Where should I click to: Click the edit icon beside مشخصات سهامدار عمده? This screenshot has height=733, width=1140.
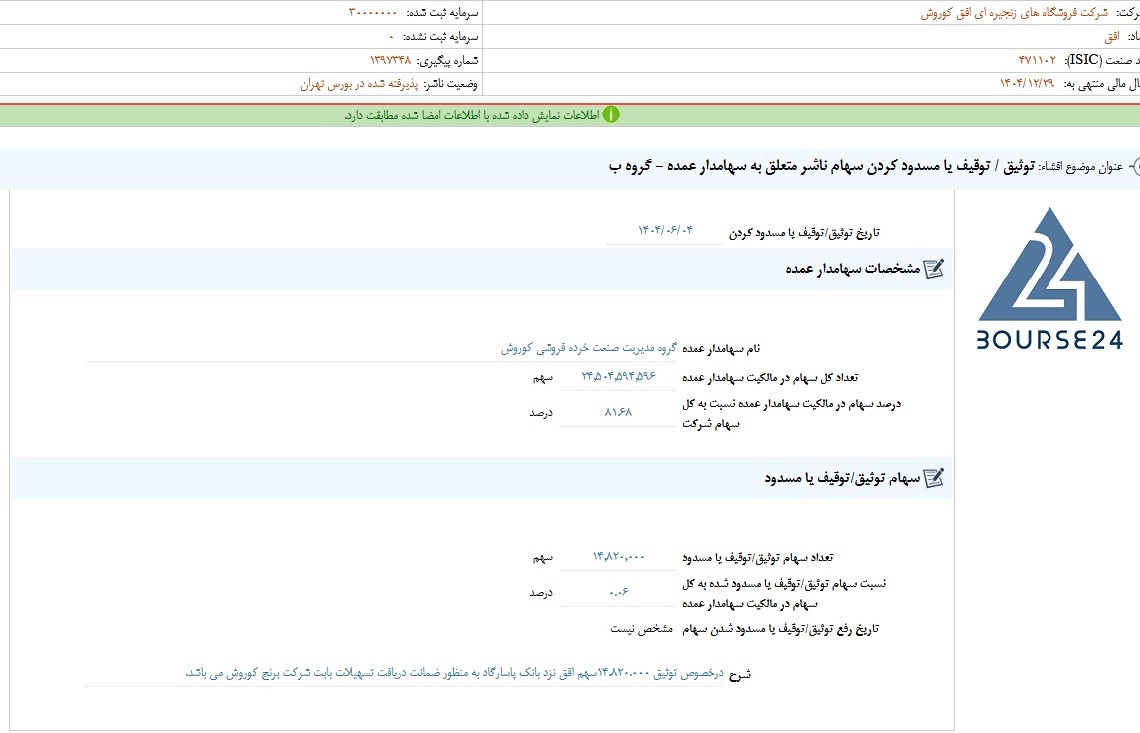pyautogui.click(x=934, y=269)
